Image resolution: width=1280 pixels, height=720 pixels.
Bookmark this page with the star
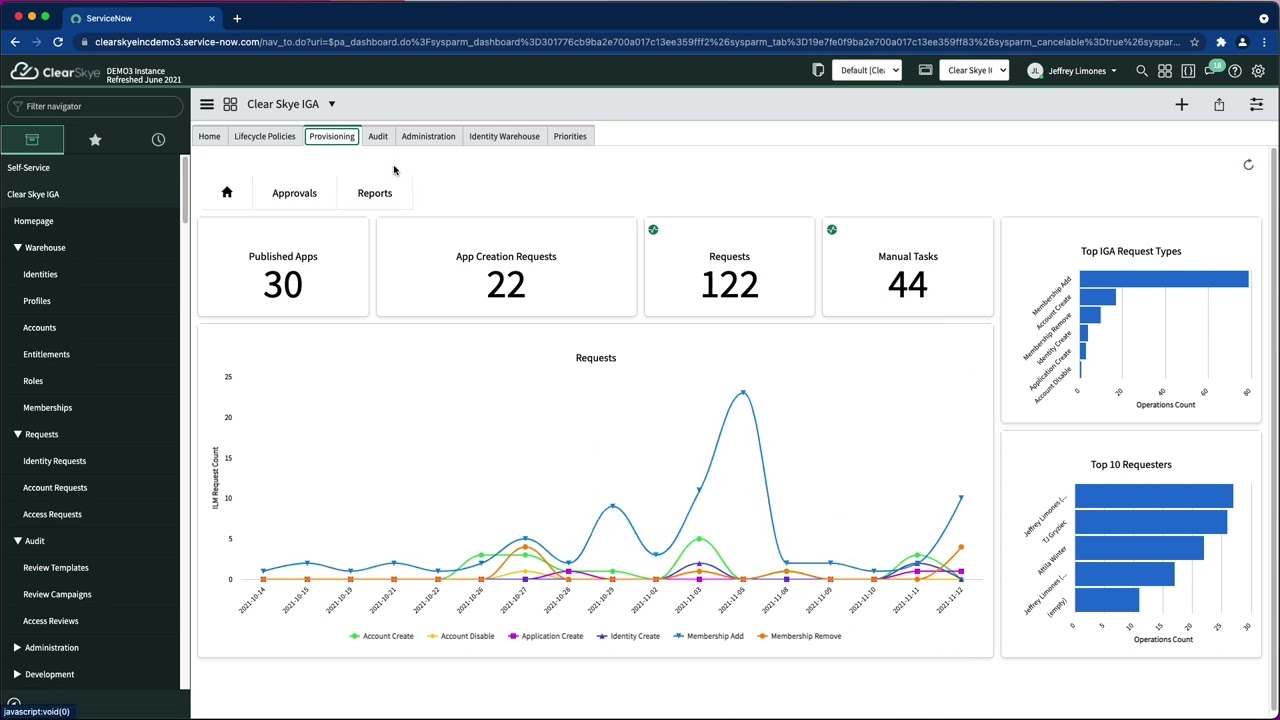[1194, 42]
